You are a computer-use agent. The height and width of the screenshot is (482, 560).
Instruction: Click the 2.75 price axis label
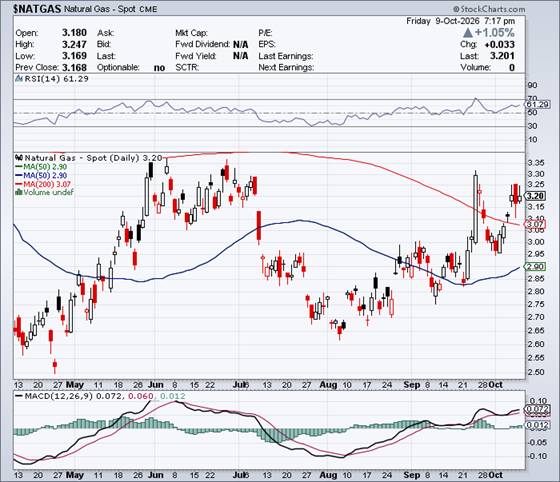click(x=536, y=304)
